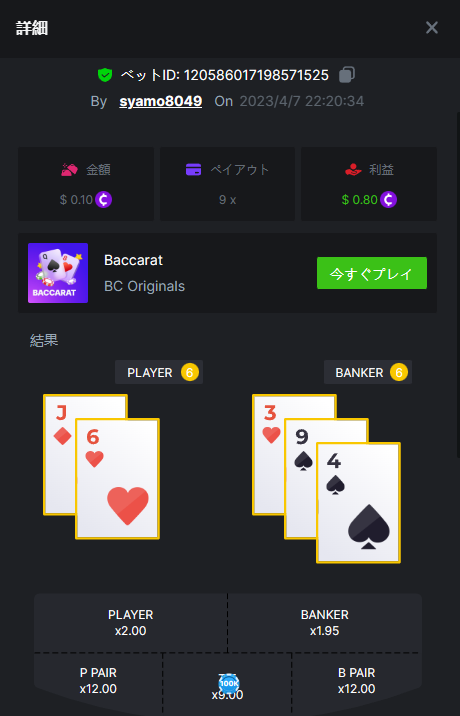Viewport: 460px width, 716px height.
Task: Click the green verified shield icon
Action: [105, 74]
